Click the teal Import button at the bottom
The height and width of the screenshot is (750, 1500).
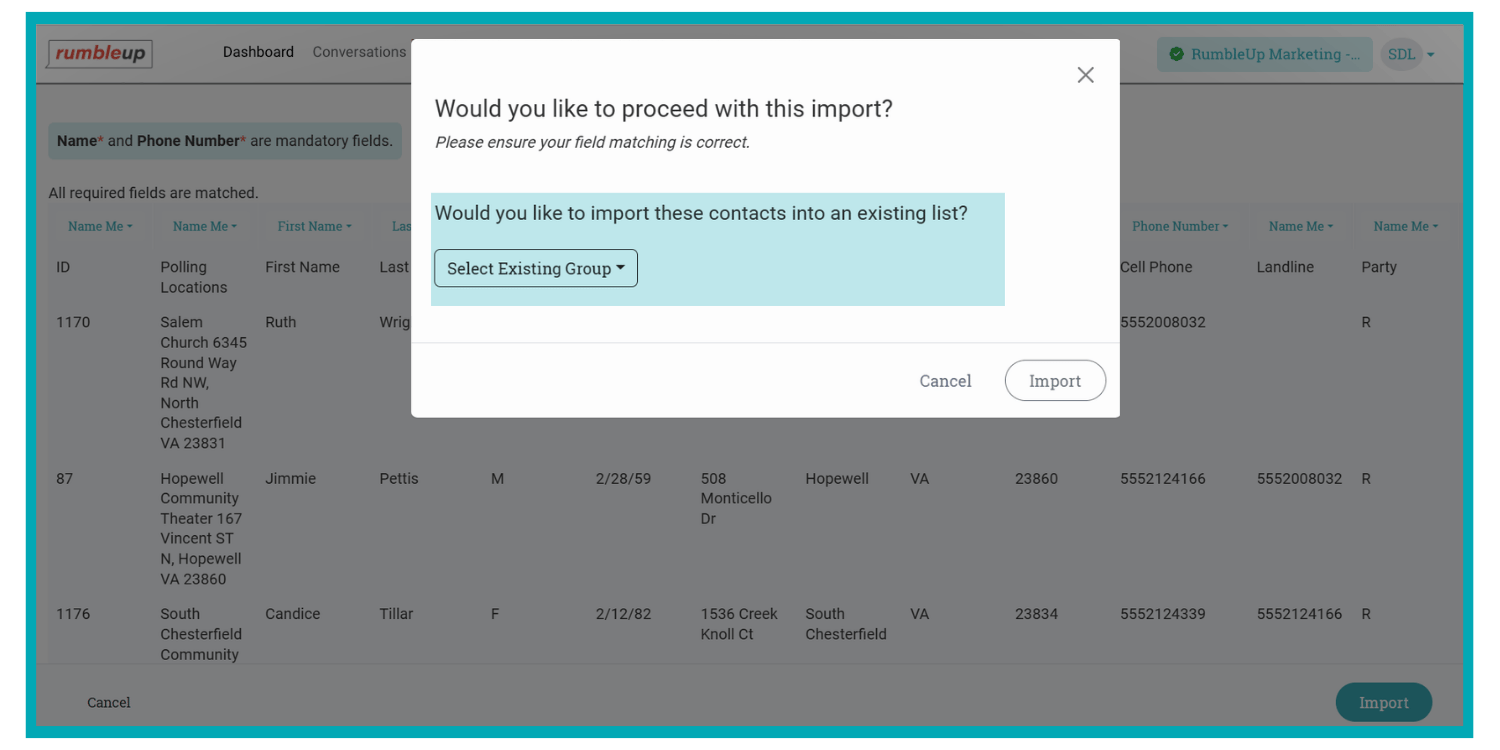point(1384,702)
